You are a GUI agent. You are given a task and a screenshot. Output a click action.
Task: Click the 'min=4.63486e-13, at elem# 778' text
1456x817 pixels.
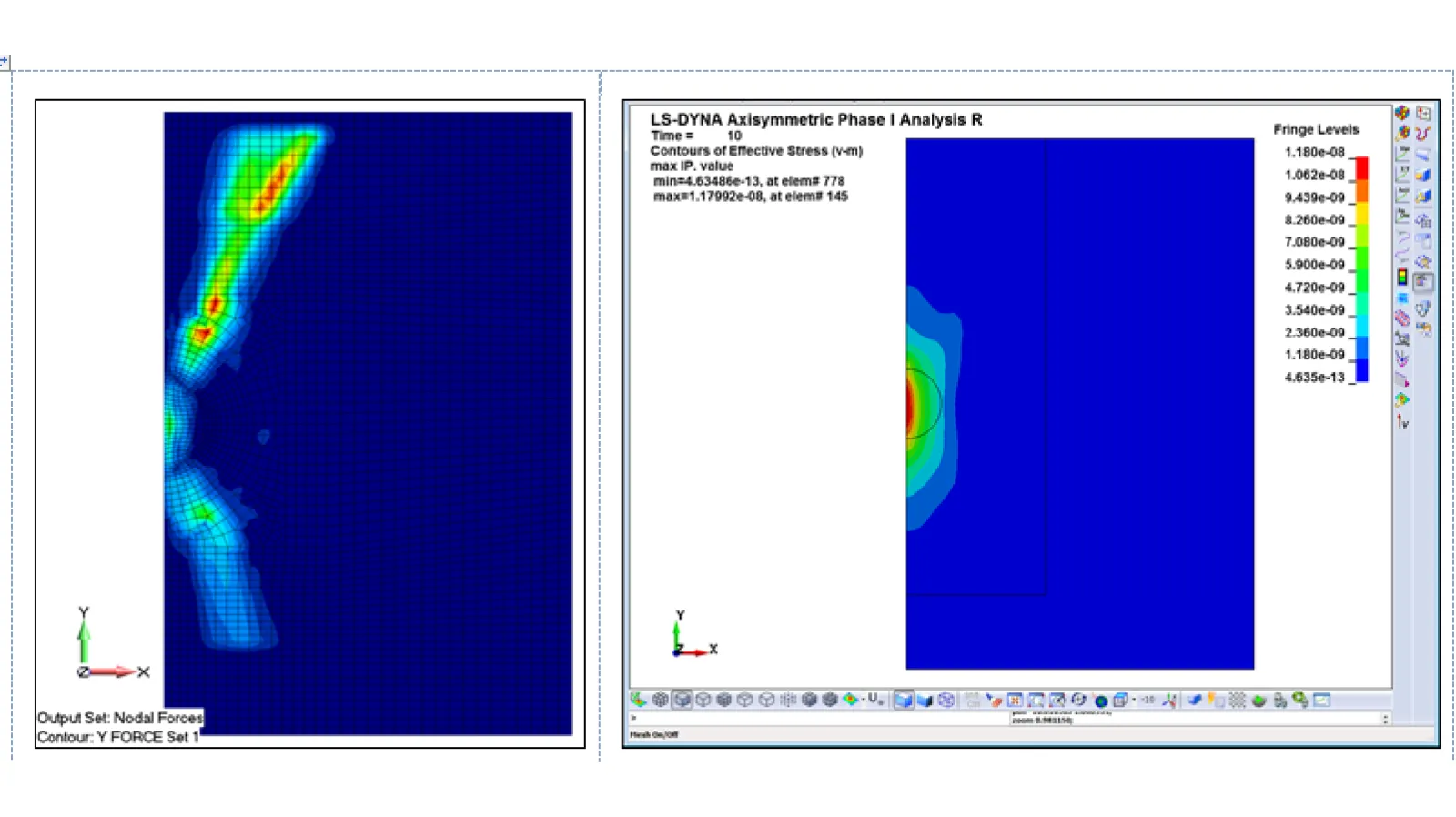(x=748, y=181)
